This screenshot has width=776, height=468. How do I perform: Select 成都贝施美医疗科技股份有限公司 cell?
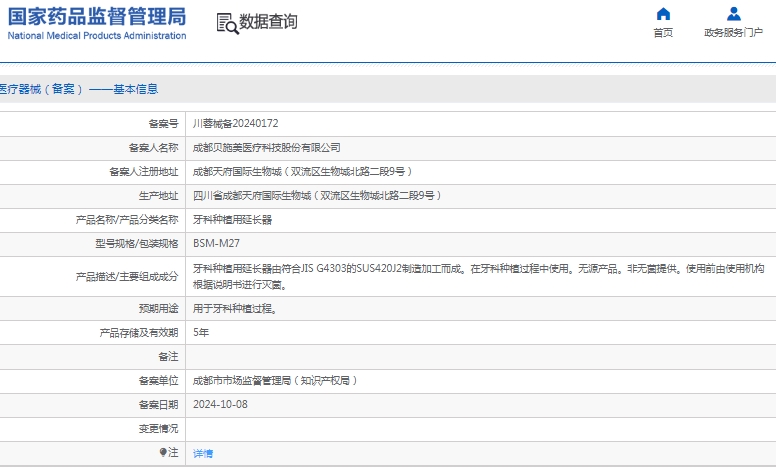(266, 147)
